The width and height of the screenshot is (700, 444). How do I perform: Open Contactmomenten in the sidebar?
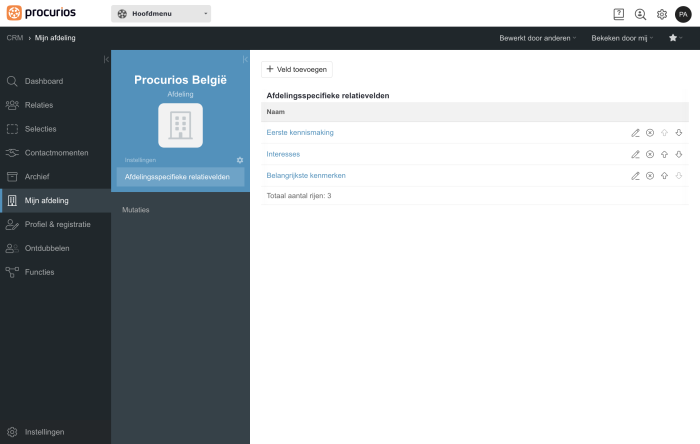pyautogui.click(x=55, y=153)
